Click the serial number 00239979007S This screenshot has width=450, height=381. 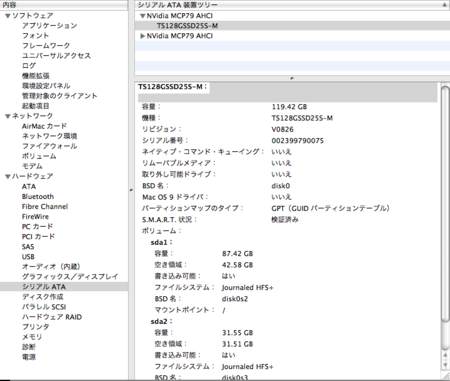(298, 141)
